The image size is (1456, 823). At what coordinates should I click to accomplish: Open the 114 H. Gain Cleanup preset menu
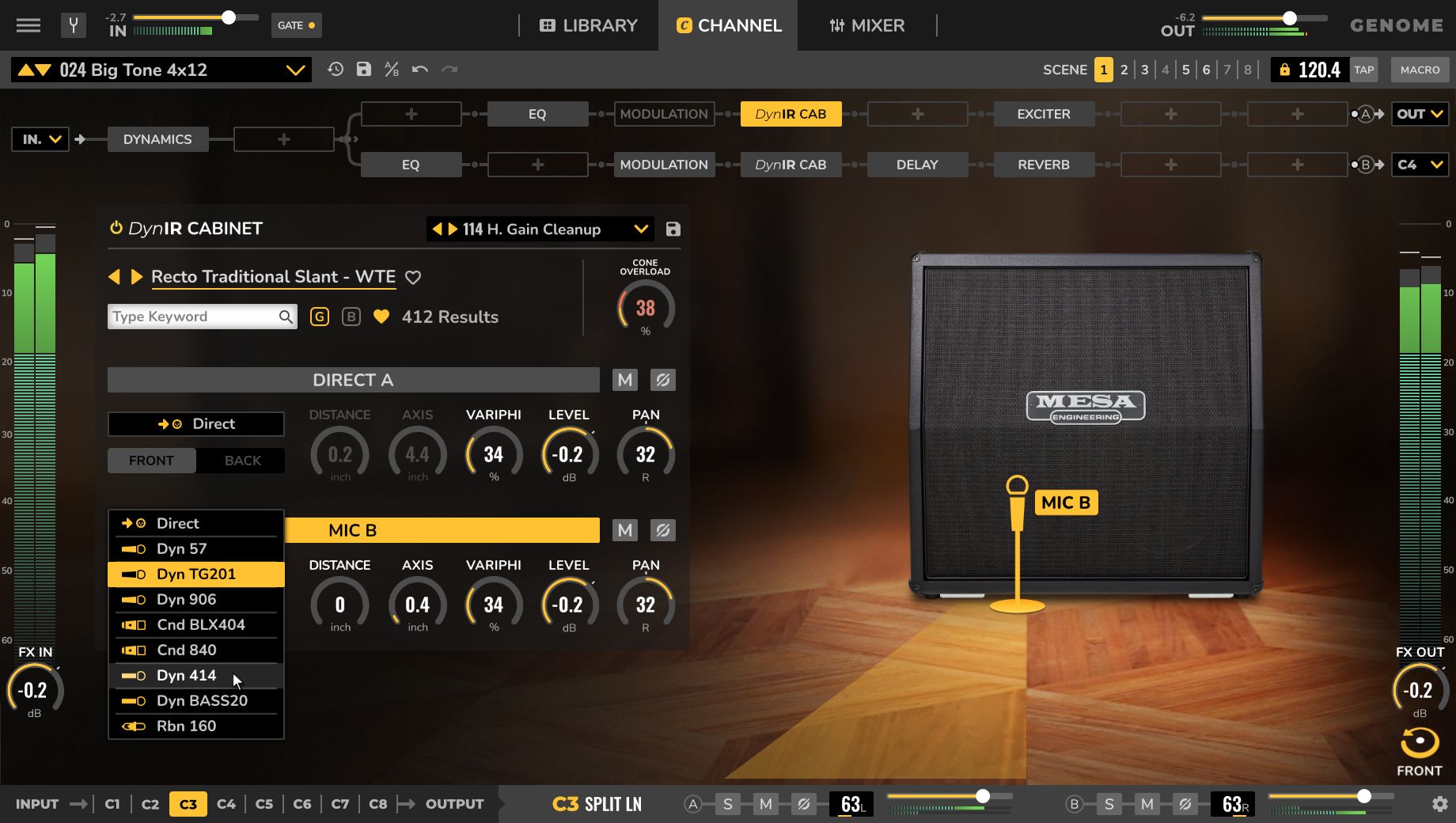pyautogui.click(x=641, y=229)
